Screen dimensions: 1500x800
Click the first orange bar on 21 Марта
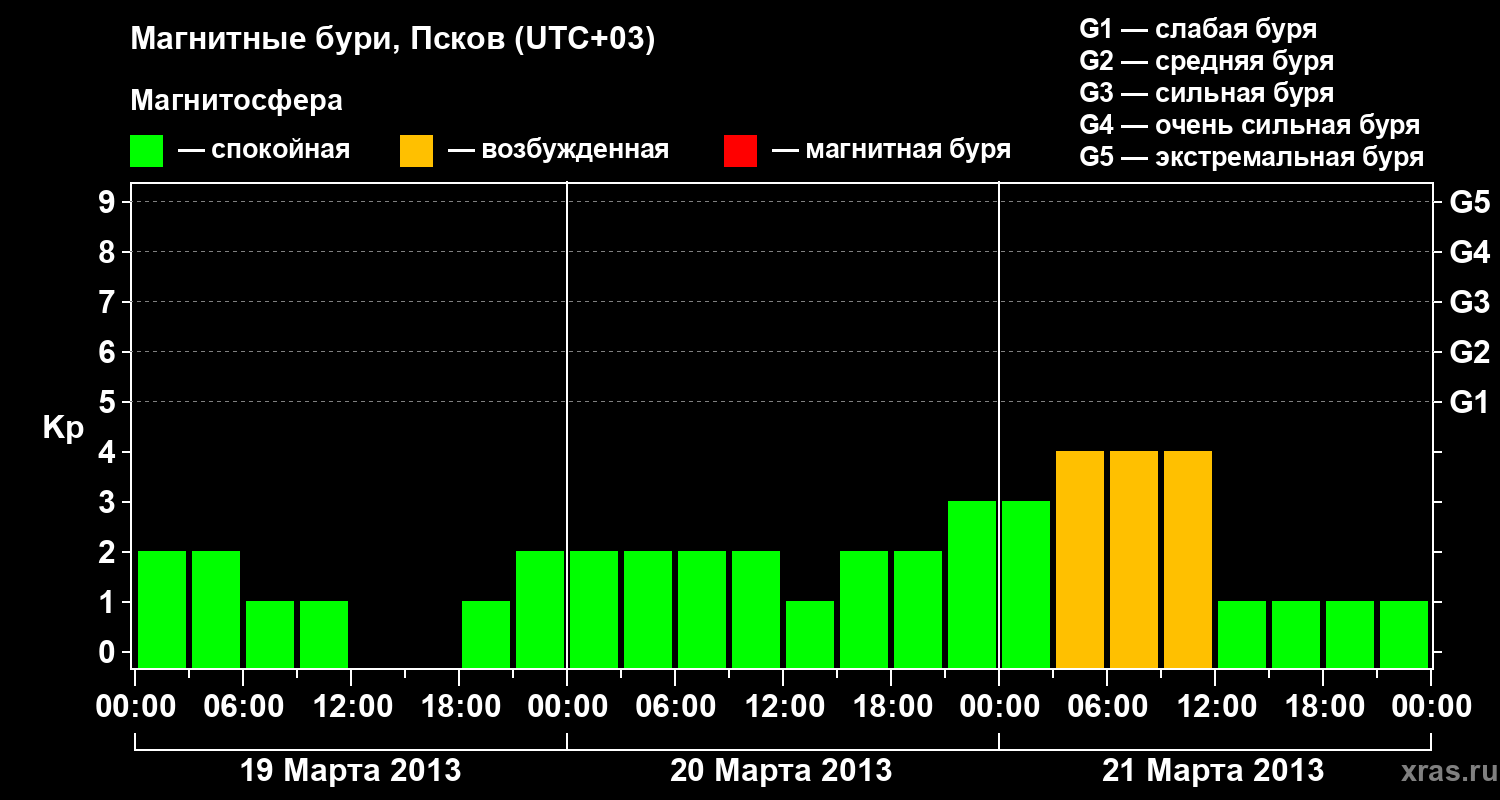tap(1080, 559)
